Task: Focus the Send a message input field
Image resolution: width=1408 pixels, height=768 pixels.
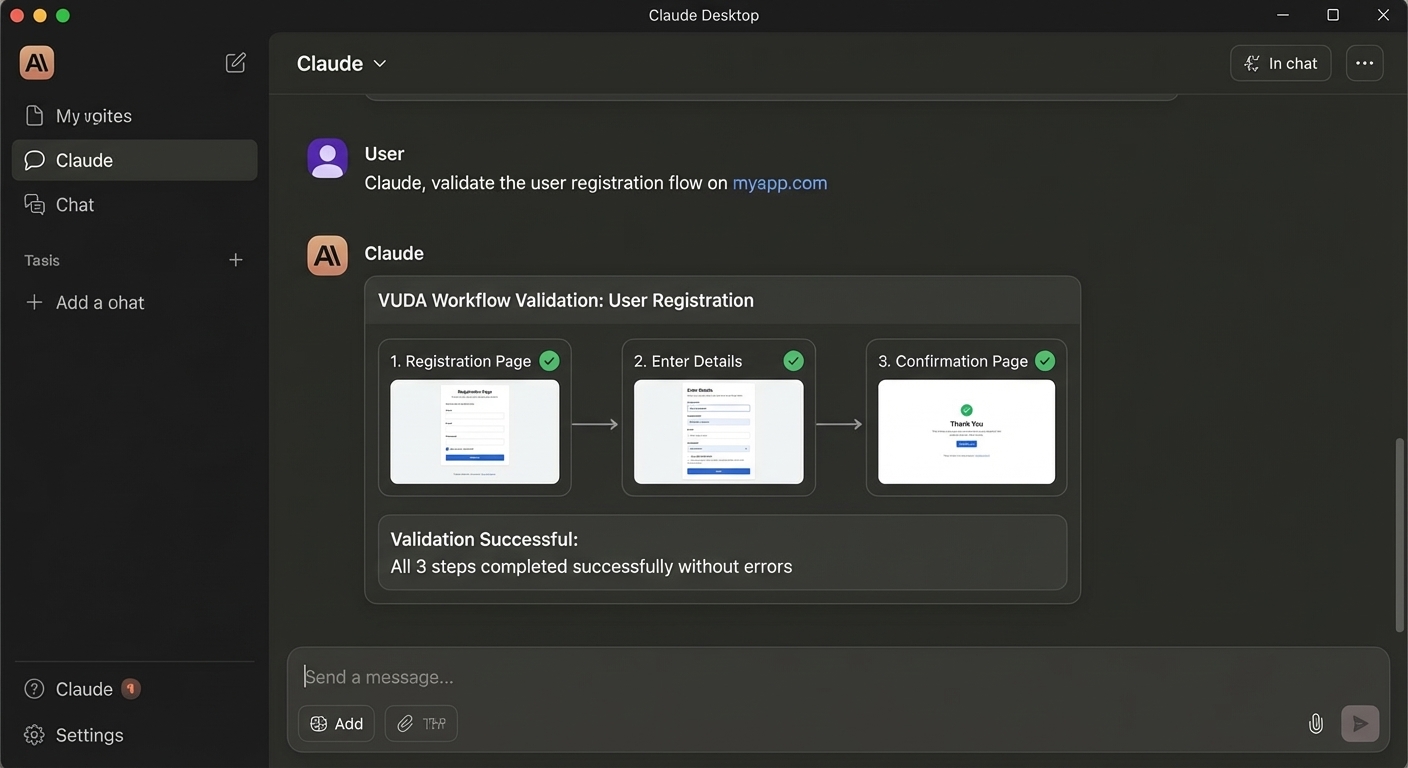Action: pos(838,677)
